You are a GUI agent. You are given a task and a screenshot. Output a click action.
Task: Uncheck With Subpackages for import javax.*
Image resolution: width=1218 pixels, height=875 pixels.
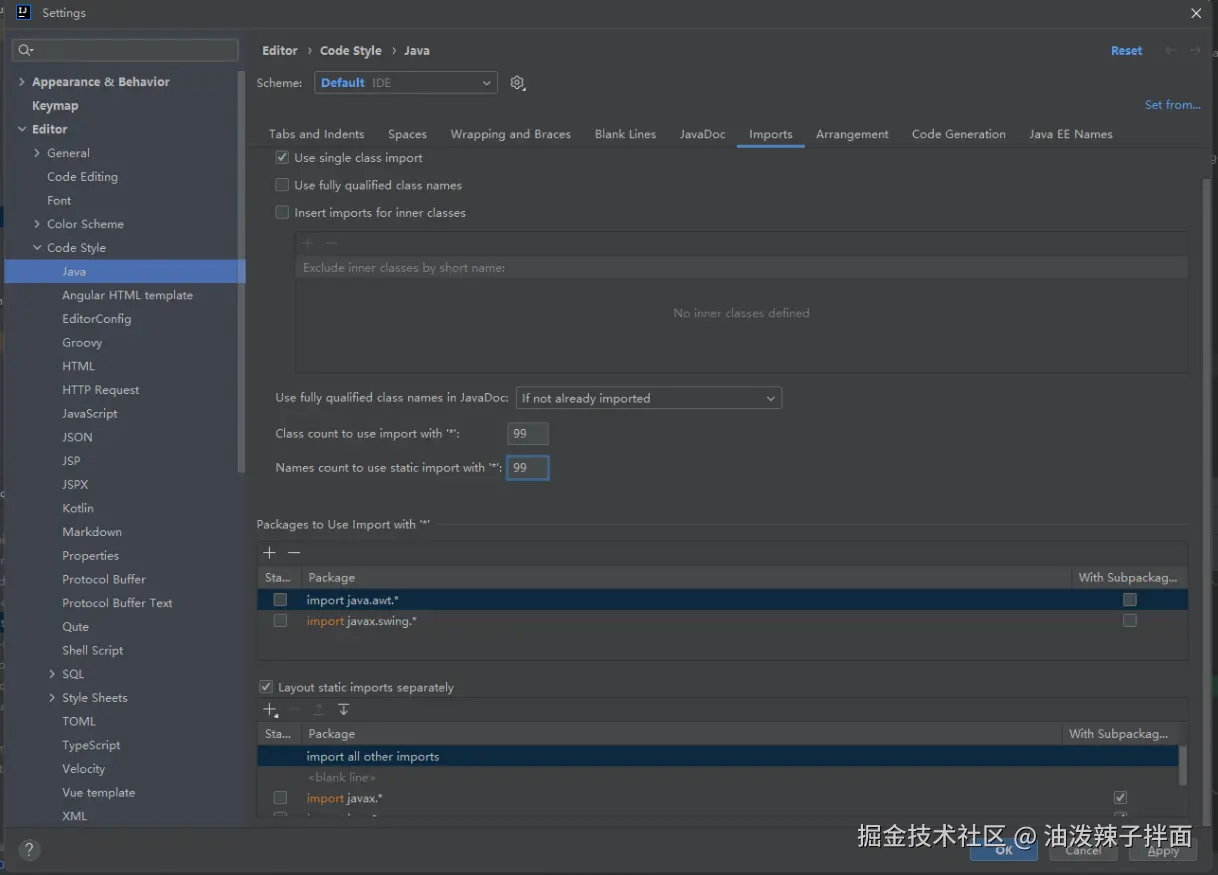point(1120,798)
